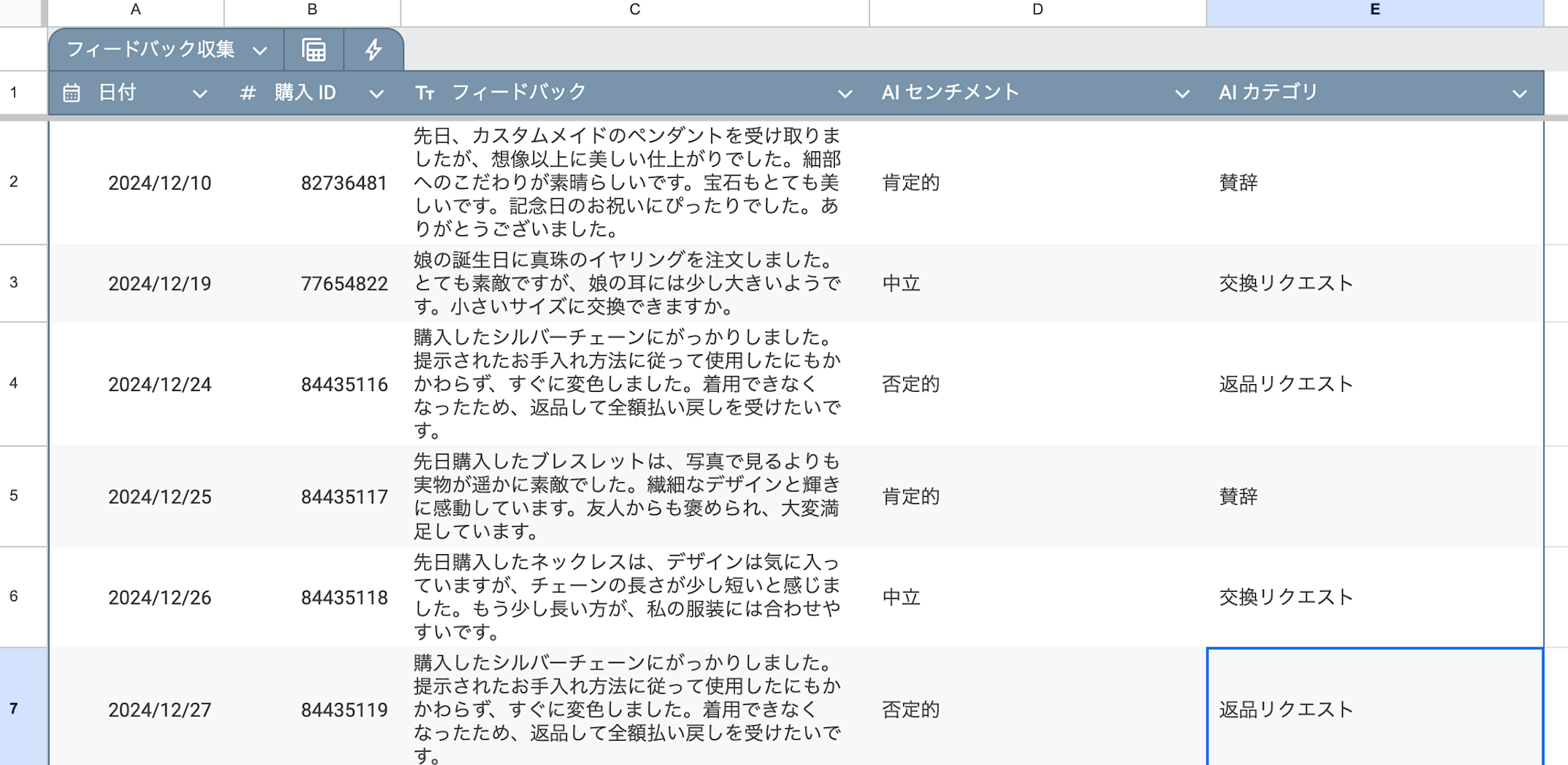The width and height of the screenshot is (1568, 765).
Task: Click the text type icon beside フィードバック
Action: click(x=423, y=92)
